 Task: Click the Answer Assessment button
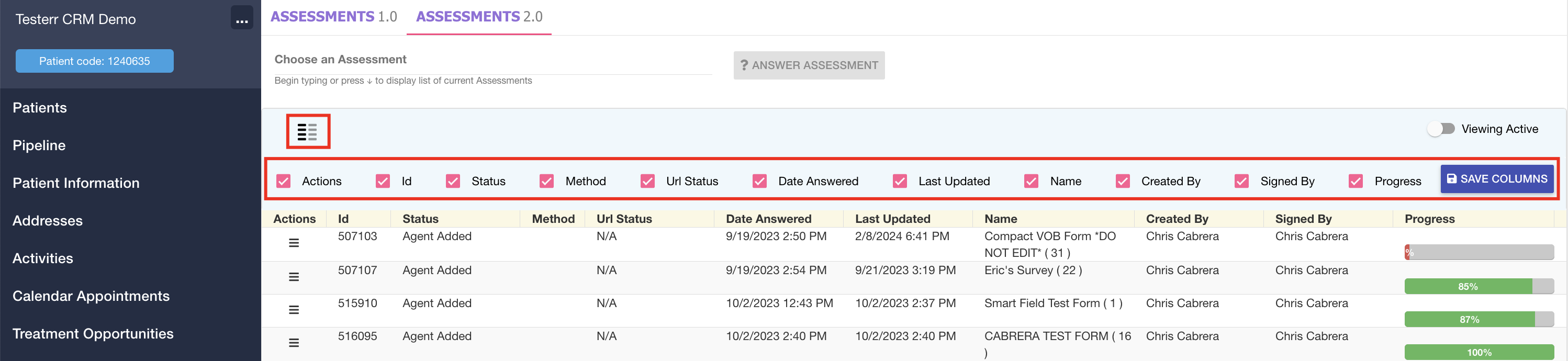click(x=809, y=65)
